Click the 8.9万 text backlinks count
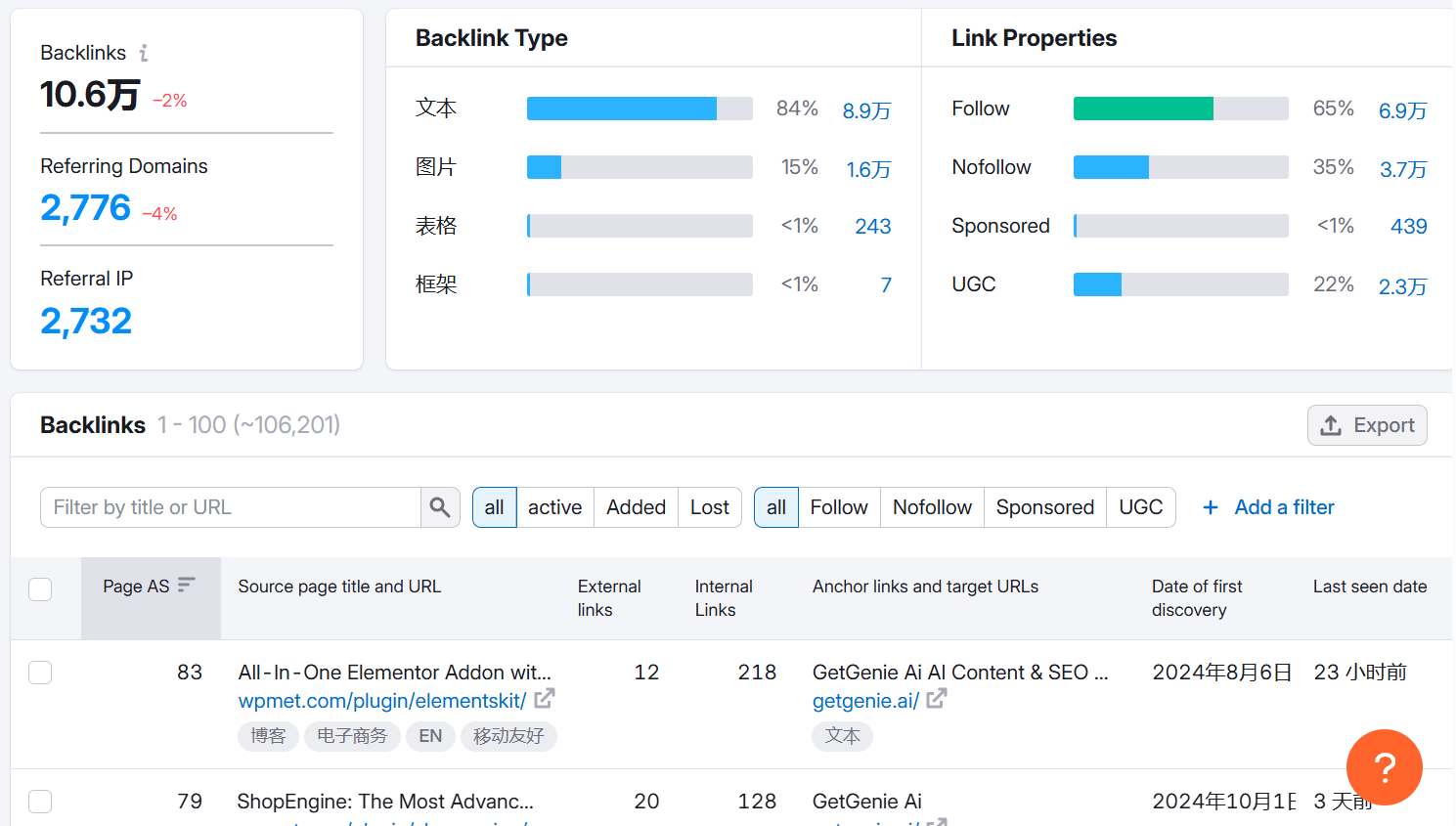This screenshot has width=1456, height=826. coord(867,110)
